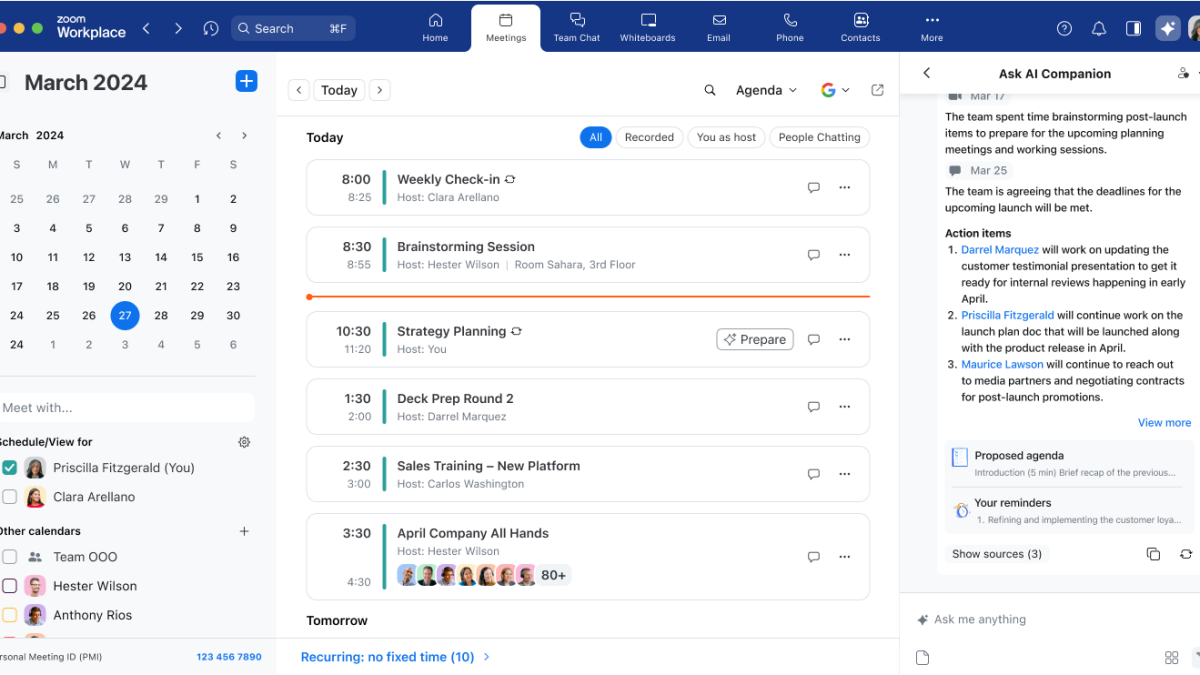Image resolution: width=1200 pixels, height=675 pixels.
Task: Select the Recorded filter
Action: 649,137
